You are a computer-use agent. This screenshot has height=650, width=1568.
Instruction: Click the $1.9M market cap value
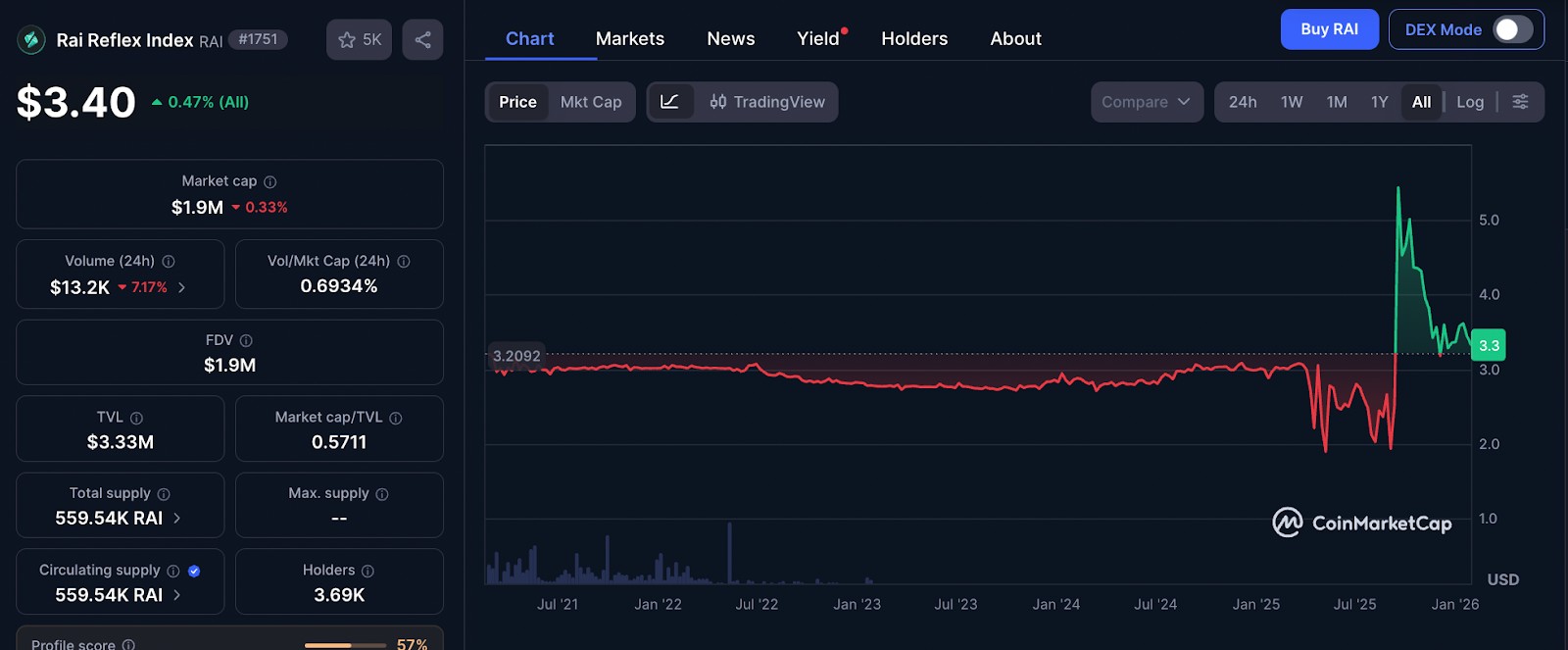pos(197,207)
